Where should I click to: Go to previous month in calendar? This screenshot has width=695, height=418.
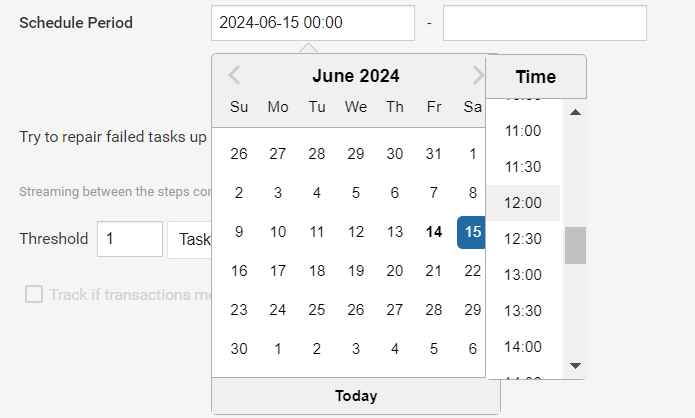[x=234, y=75]
